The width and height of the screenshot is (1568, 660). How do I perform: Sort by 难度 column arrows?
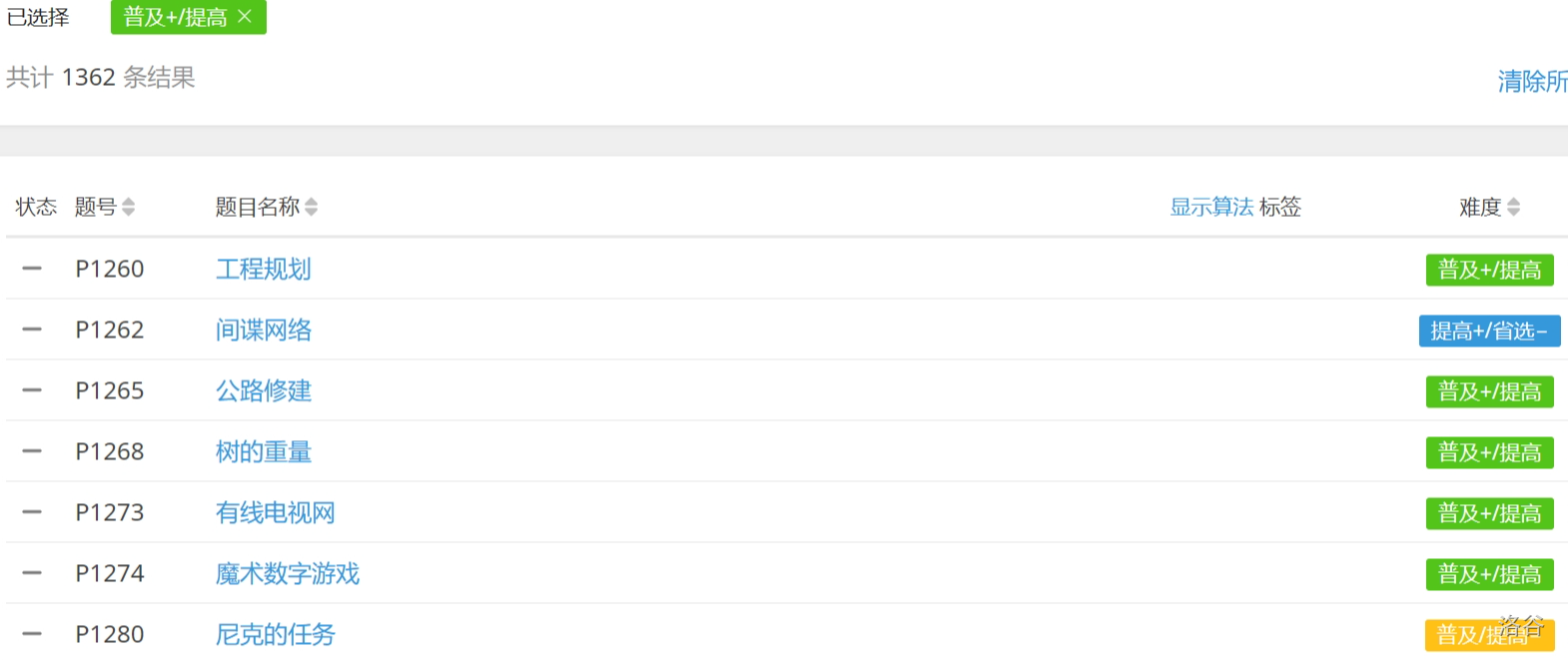coord(1514,207)
